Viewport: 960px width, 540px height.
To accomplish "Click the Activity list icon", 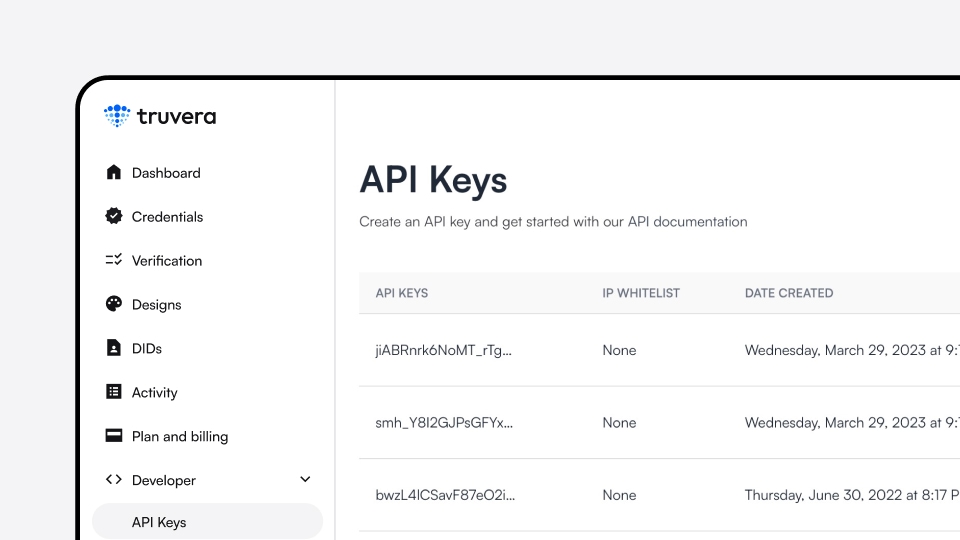I will coord(114,392).
